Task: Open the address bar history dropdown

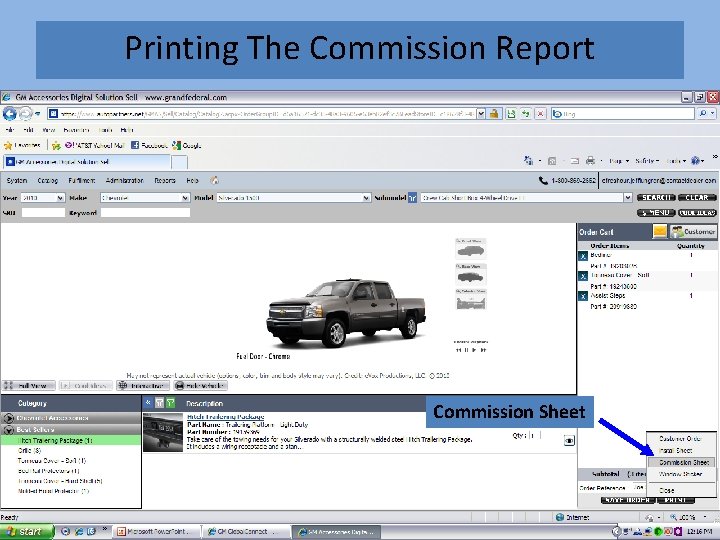Action: coord(481,113)
